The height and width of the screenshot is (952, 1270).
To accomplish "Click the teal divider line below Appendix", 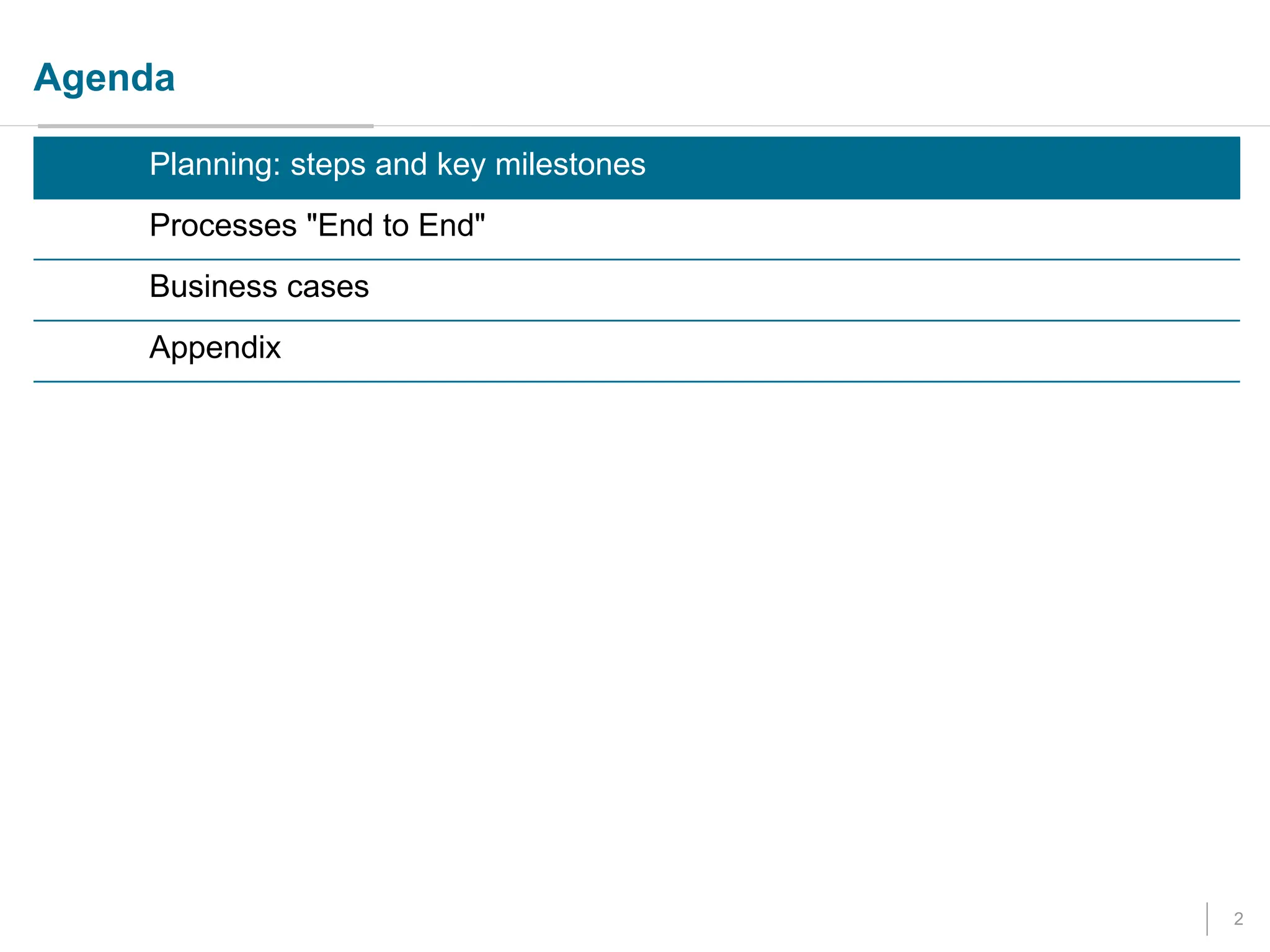I will (636, 382).
